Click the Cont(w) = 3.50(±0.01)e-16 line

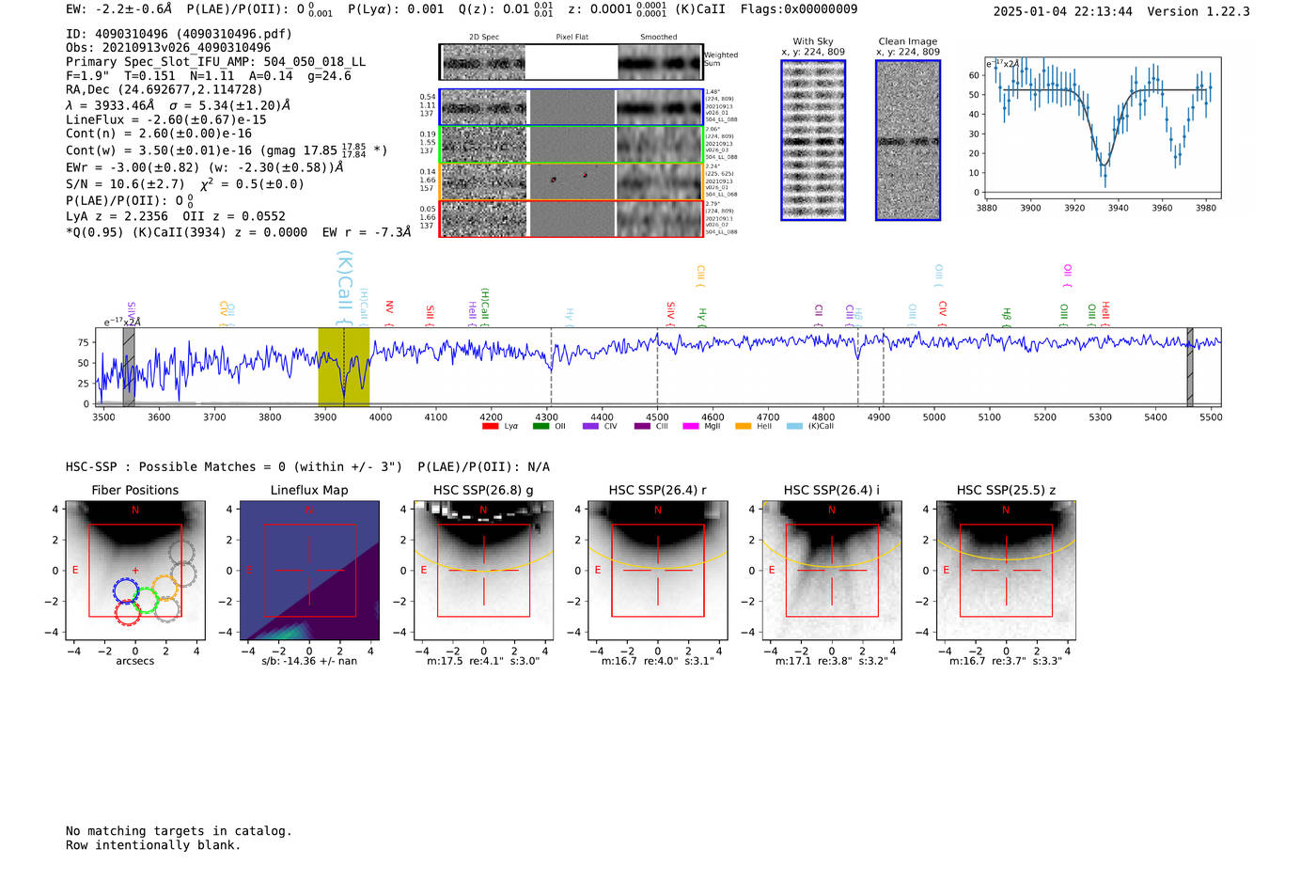(227, 150)
